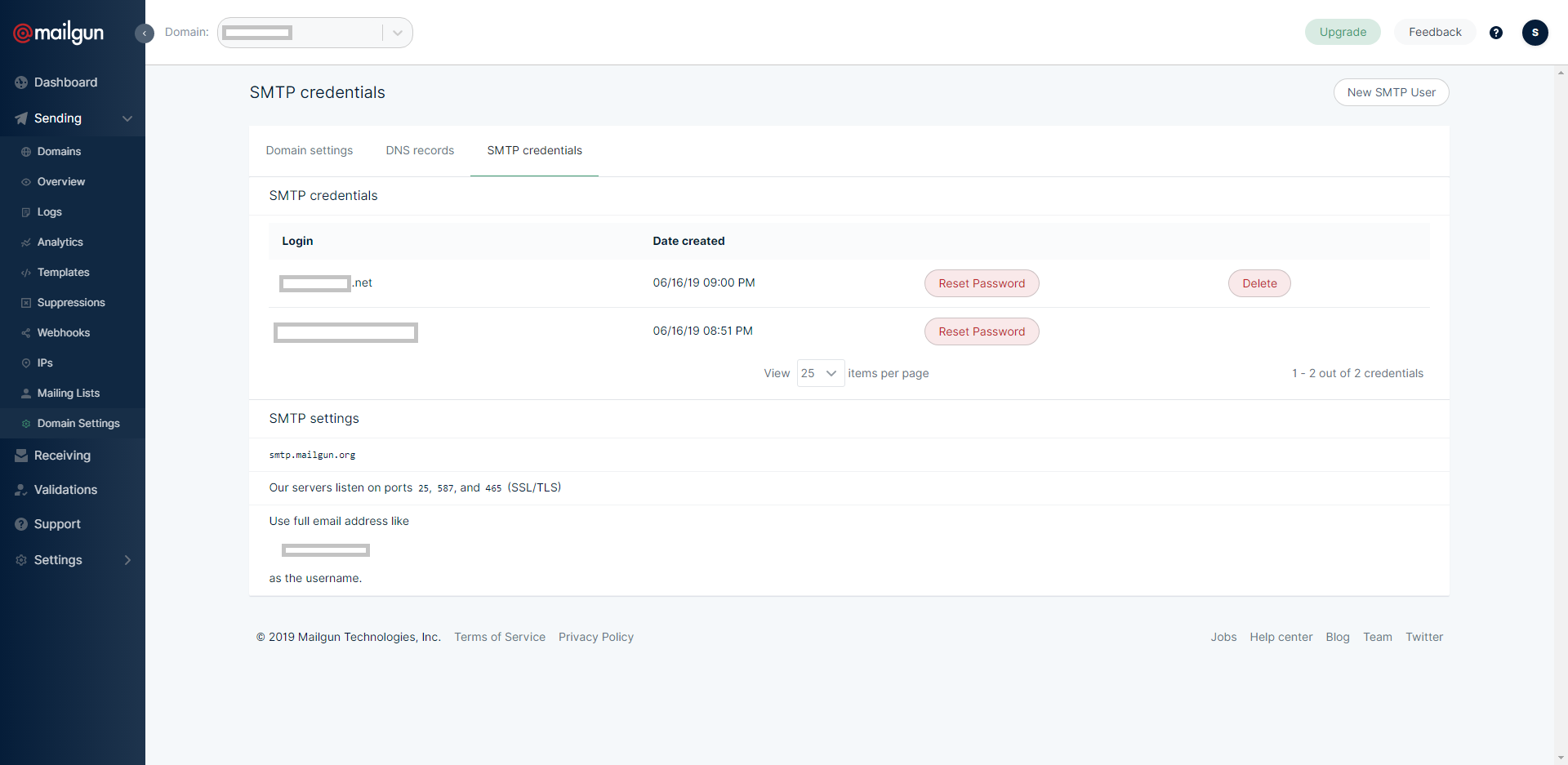Click the Support question icon

point(21,524)
